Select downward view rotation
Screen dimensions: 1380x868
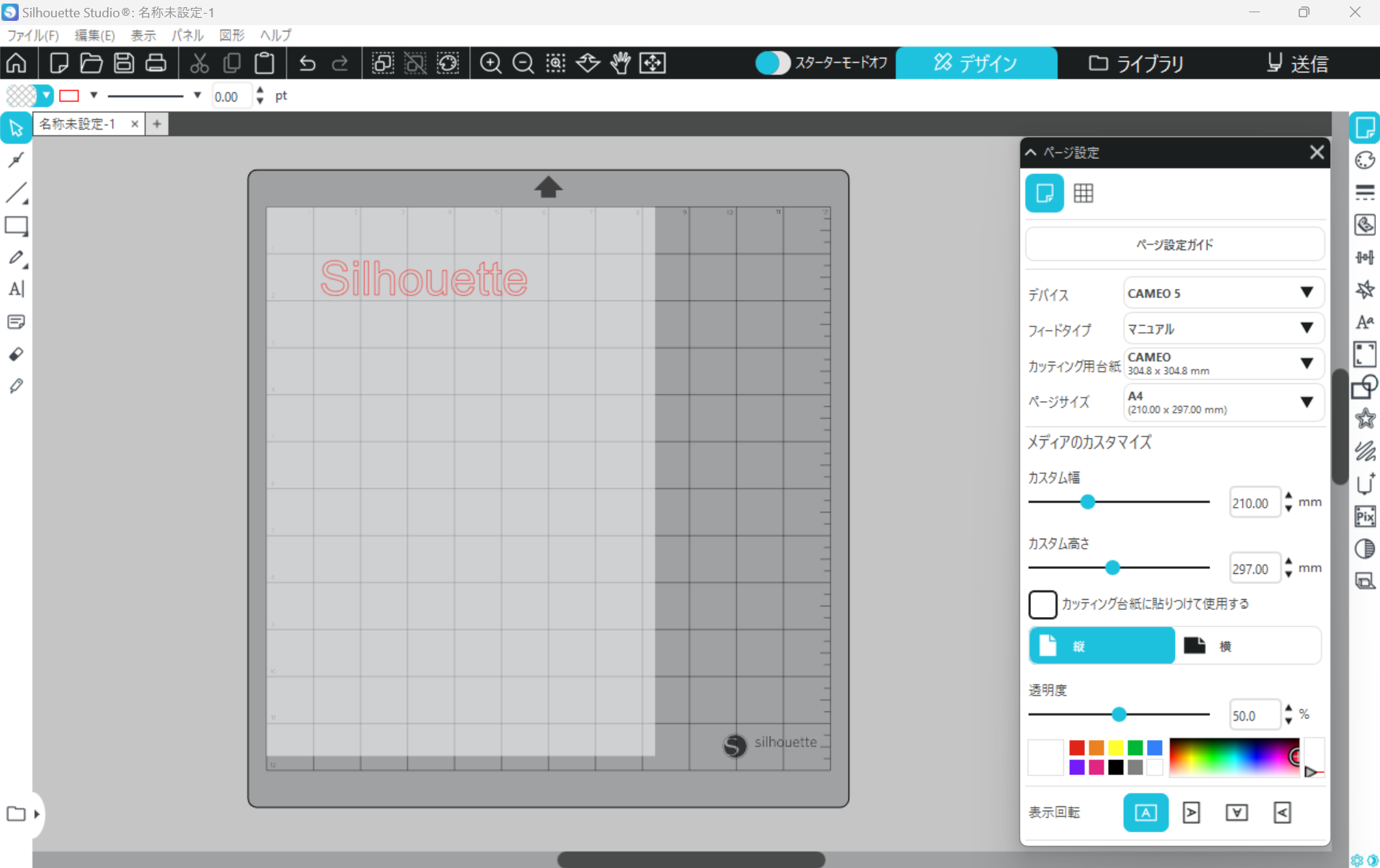click(1237, 813)
